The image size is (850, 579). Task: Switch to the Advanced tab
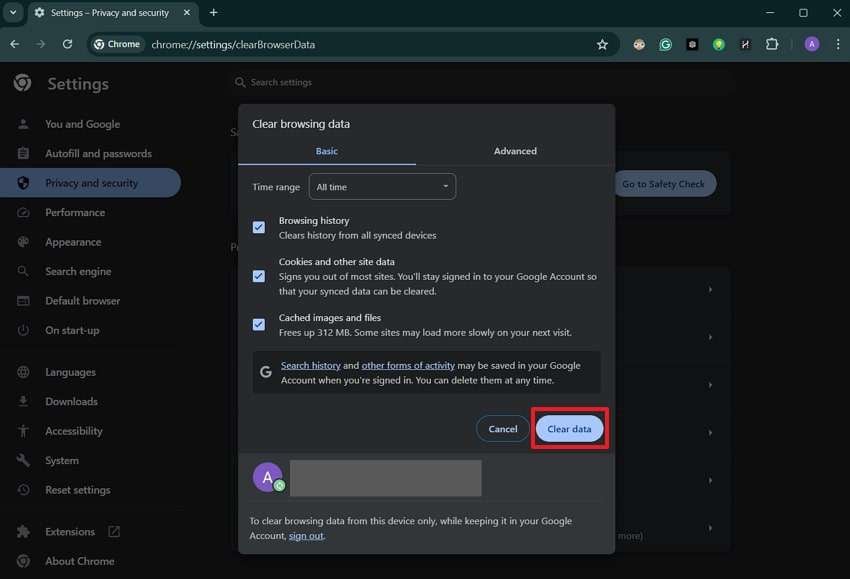515,151
